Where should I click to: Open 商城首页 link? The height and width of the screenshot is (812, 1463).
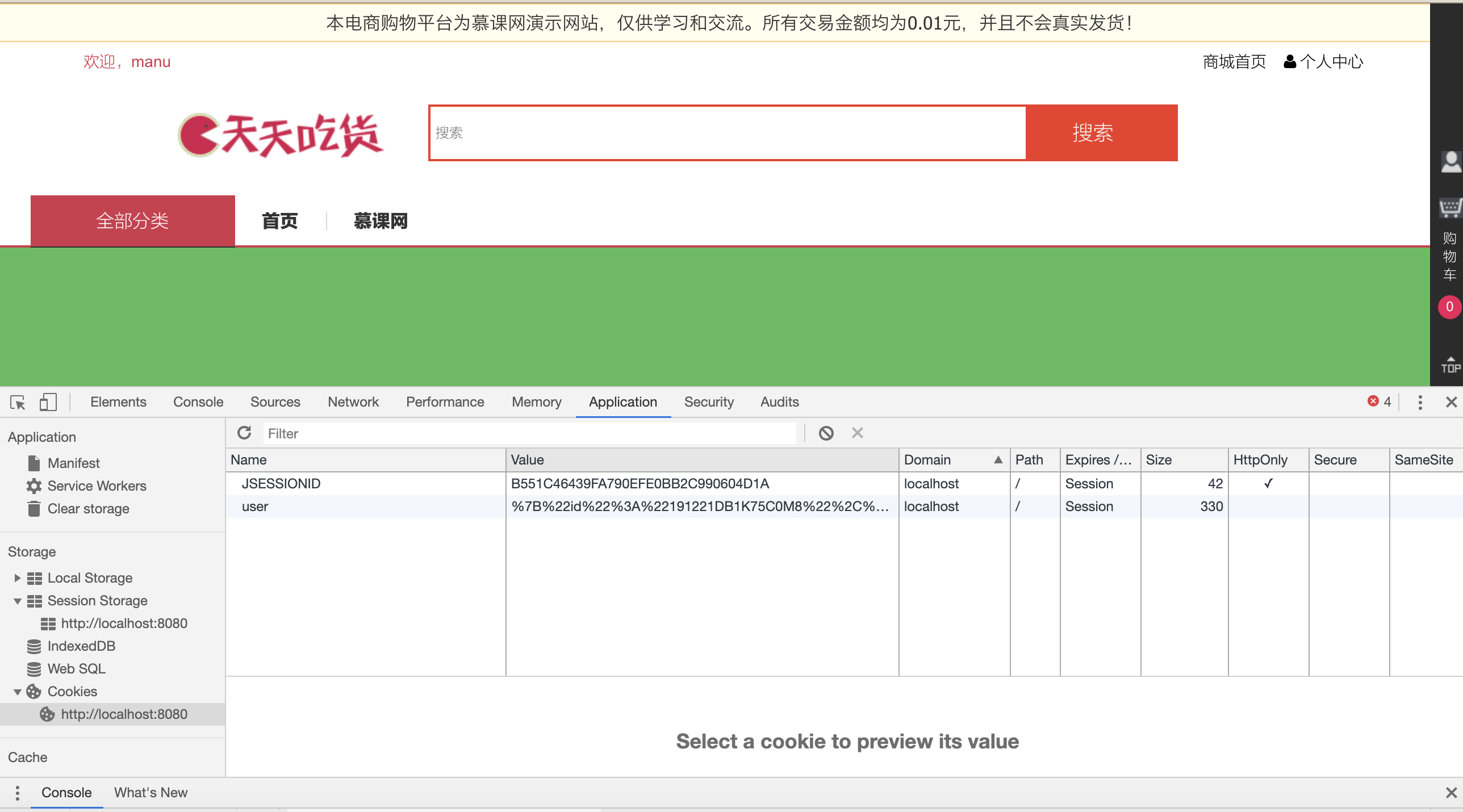(x=1234, y=61)
